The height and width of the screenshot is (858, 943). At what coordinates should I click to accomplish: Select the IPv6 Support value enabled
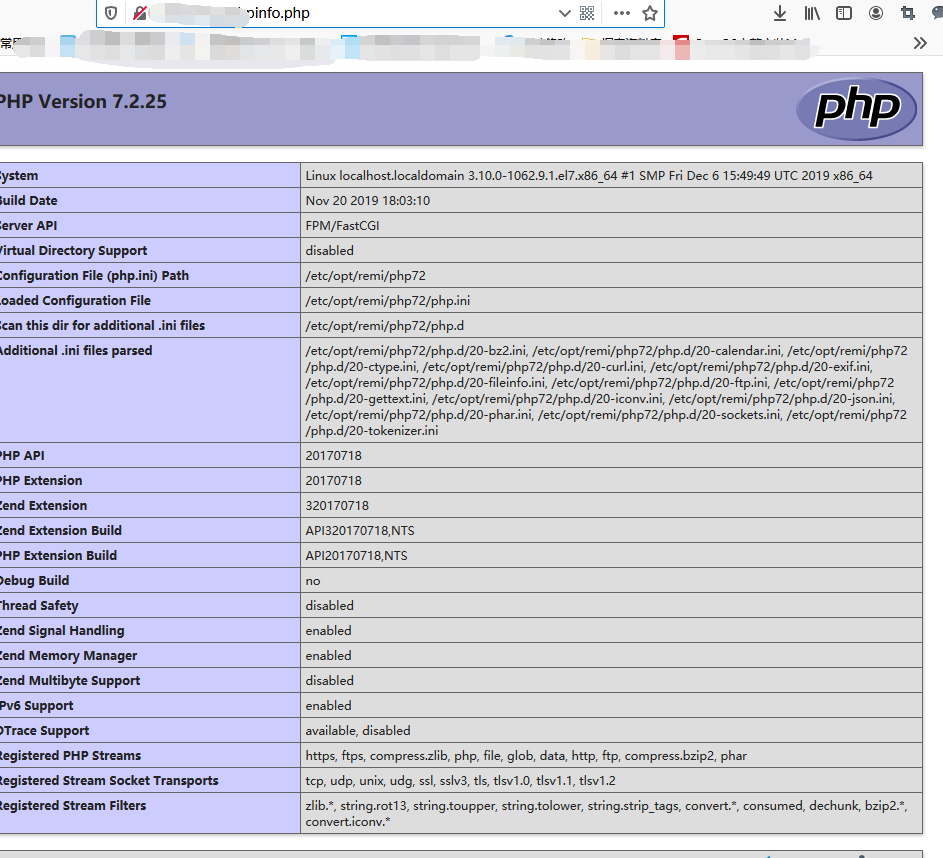[328, 706]
